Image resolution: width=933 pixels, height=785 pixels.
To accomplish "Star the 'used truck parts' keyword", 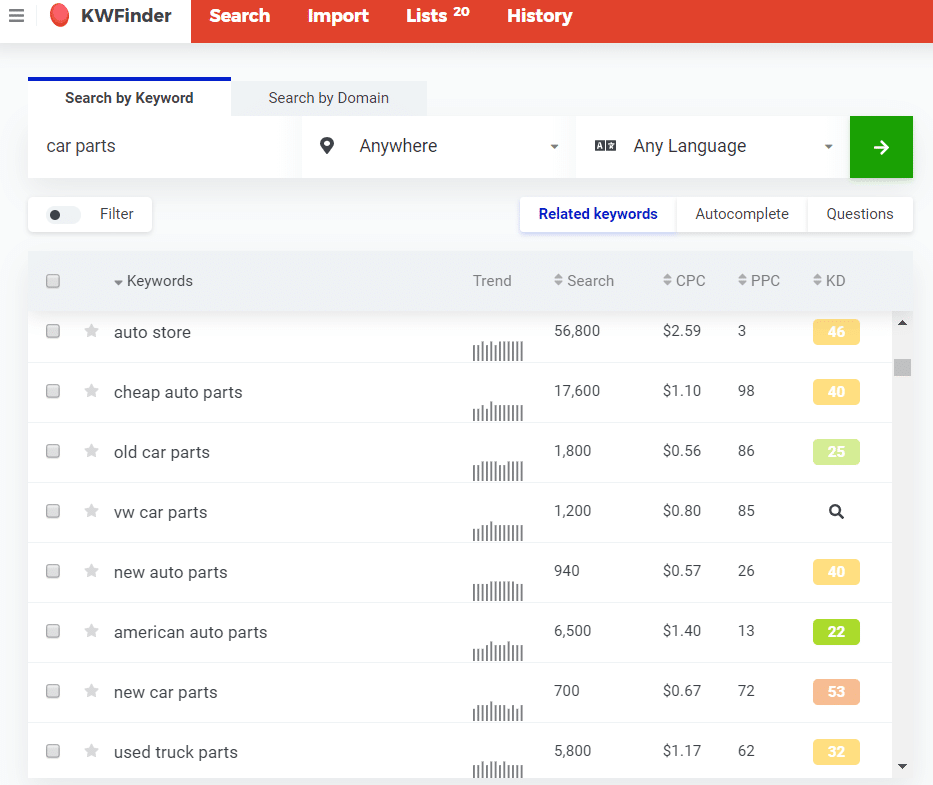I will point(92,751).
